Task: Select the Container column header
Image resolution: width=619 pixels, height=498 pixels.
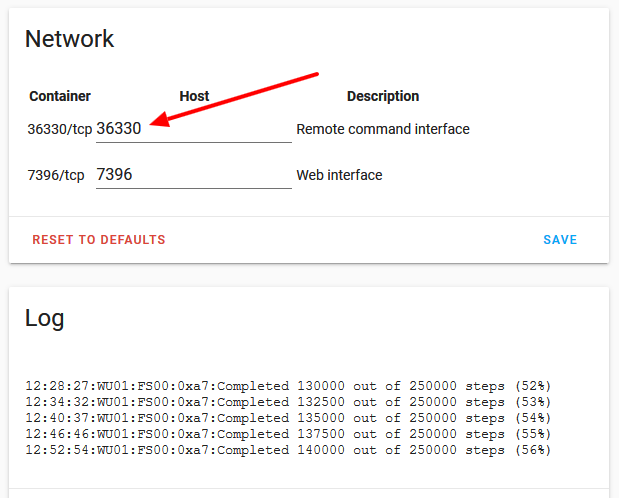Action: click(x=60, y=97)
